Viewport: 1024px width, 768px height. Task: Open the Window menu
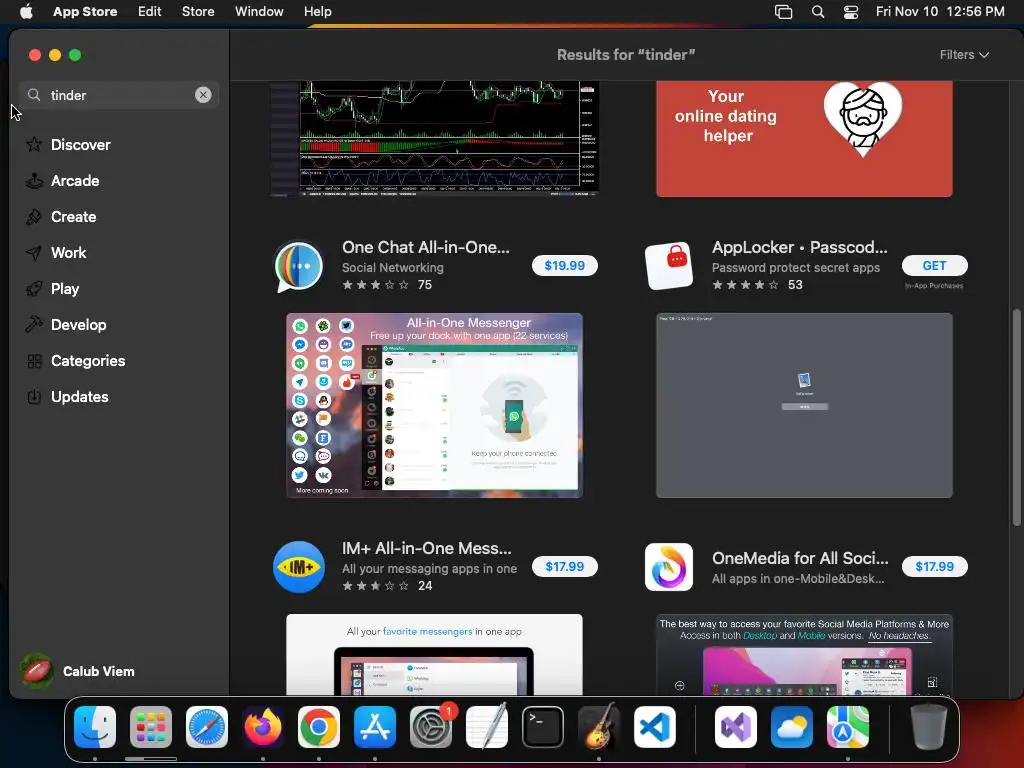(259, 12)
